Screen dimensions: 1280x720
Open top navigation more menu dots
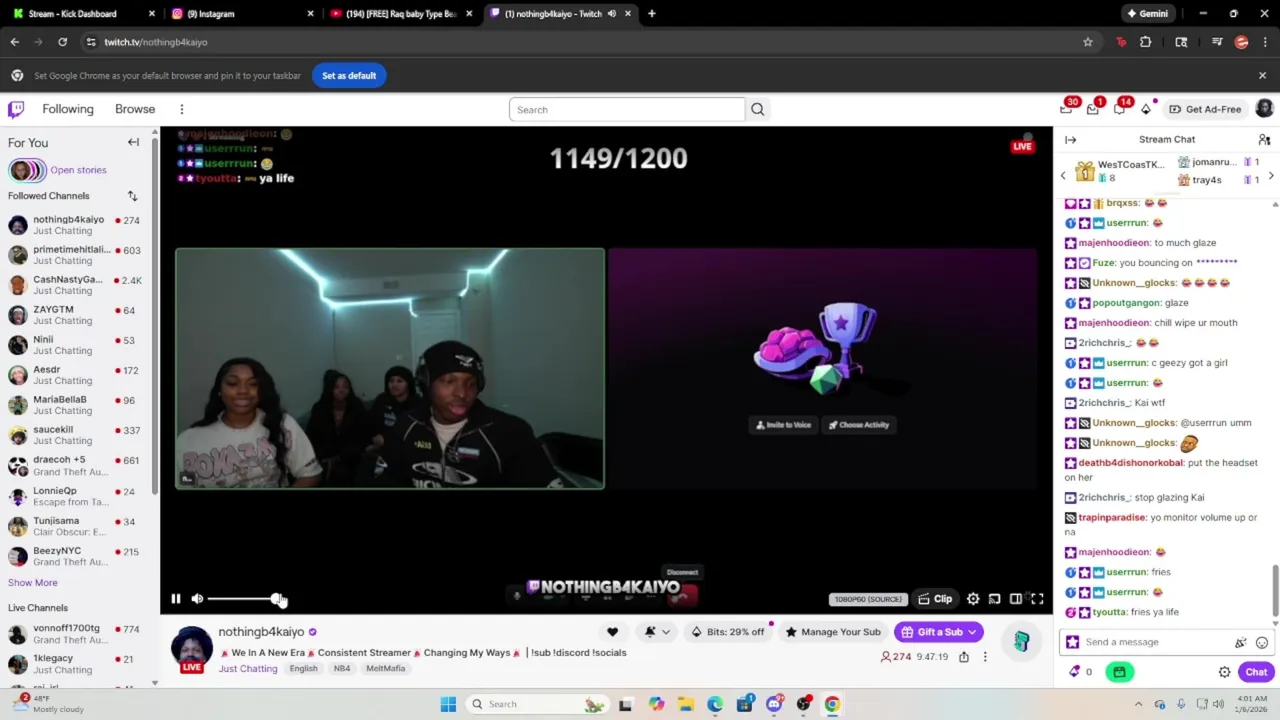coord(181,109)
